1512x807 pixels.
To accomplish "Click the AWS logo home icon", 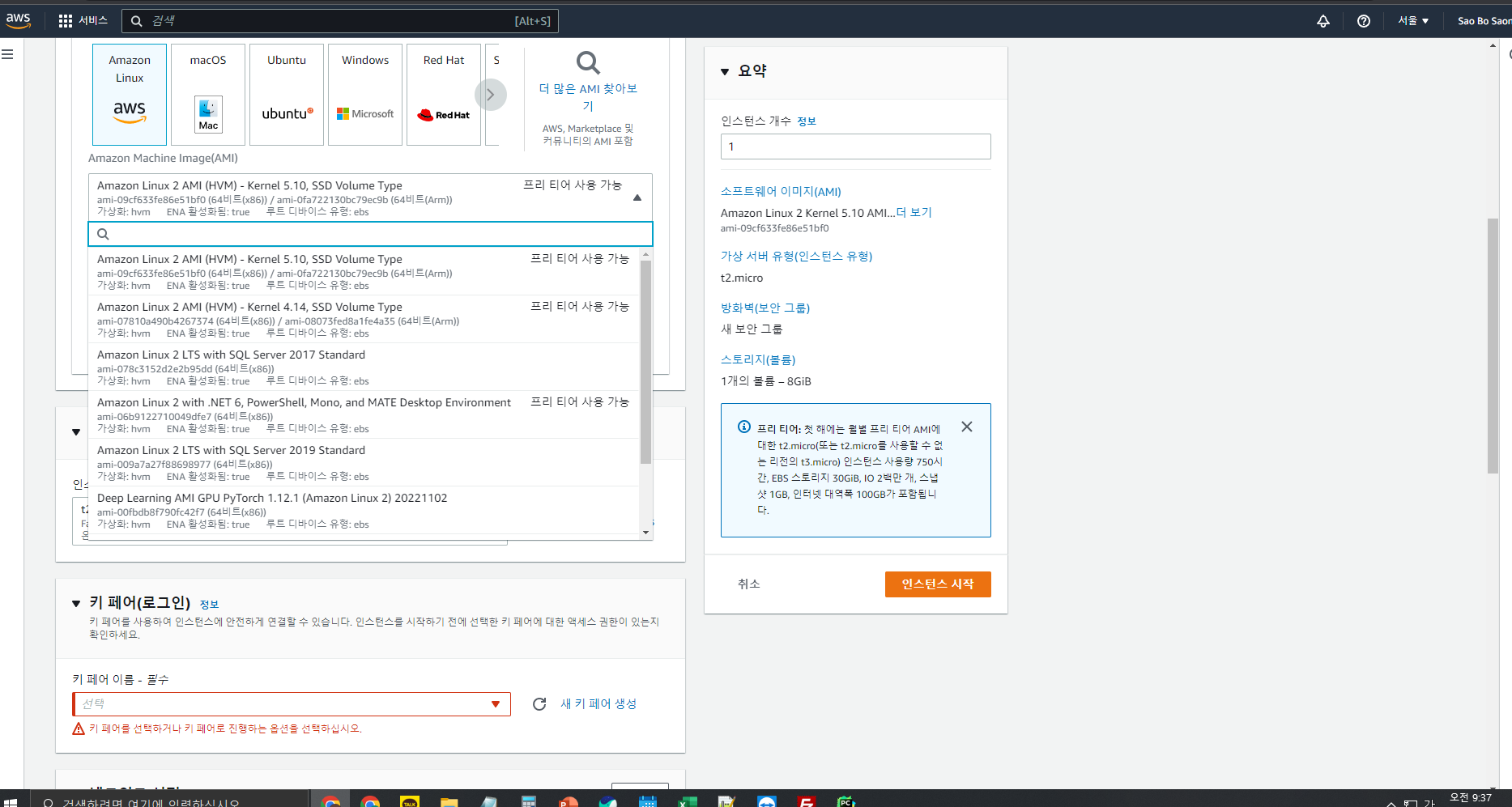I will 18,20.
